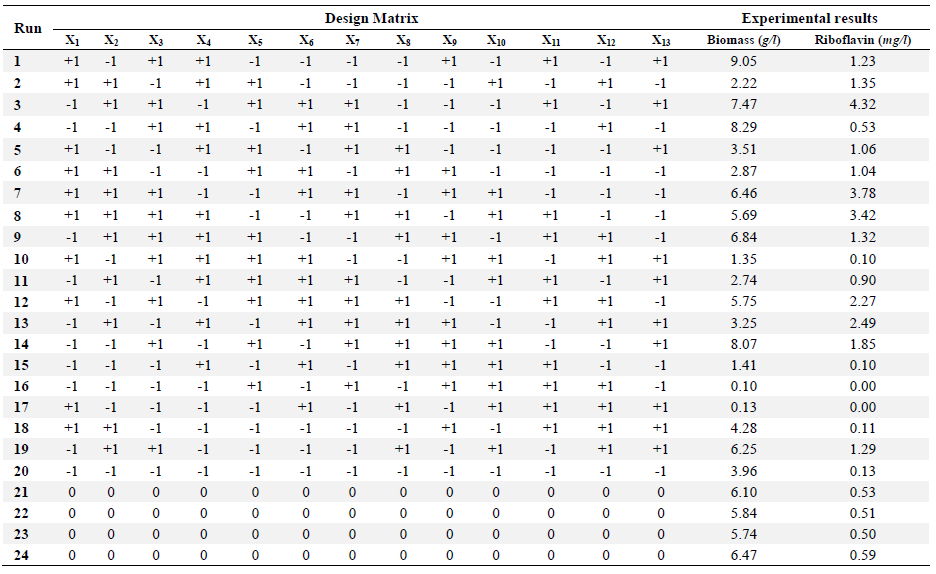Select the Riboflavin (mg/l) column header
The height and width of the screenshot is (574, 936).
tap(863, 41)
